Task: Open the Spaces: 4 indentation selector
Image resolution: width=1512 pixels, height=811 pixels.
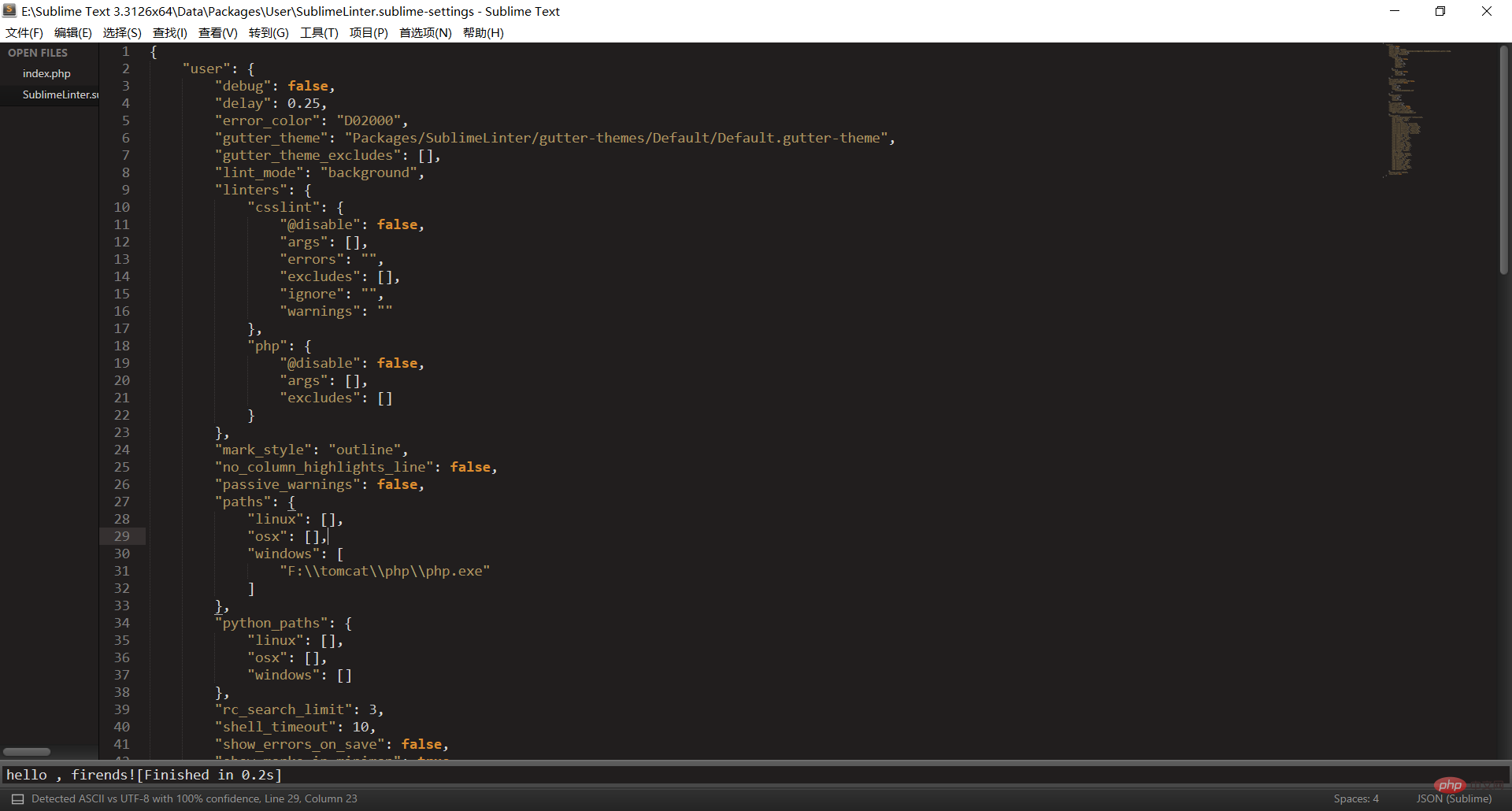Action: coord(1355,798)
